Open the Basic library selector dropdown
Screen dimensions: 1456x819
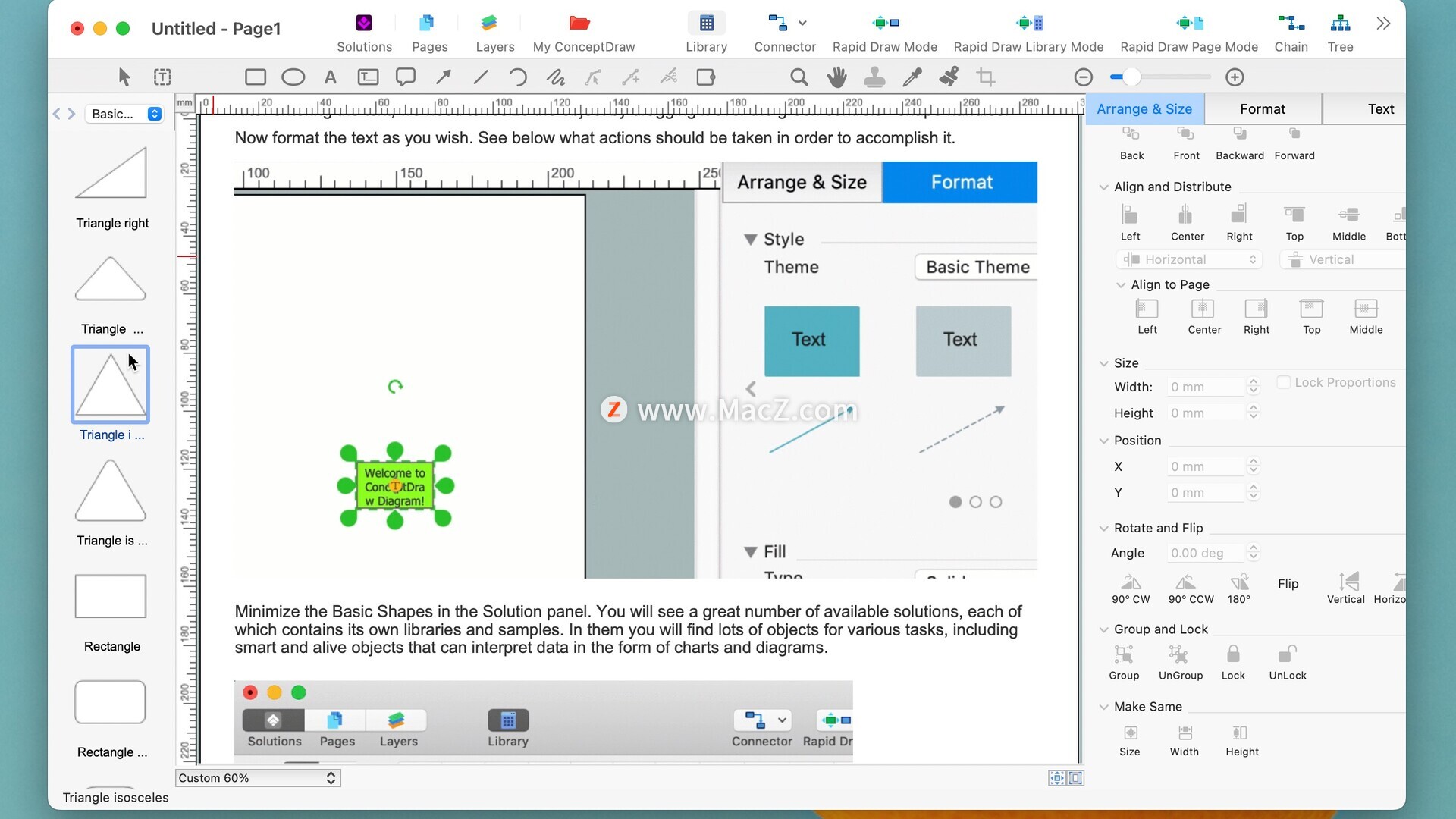124,114
